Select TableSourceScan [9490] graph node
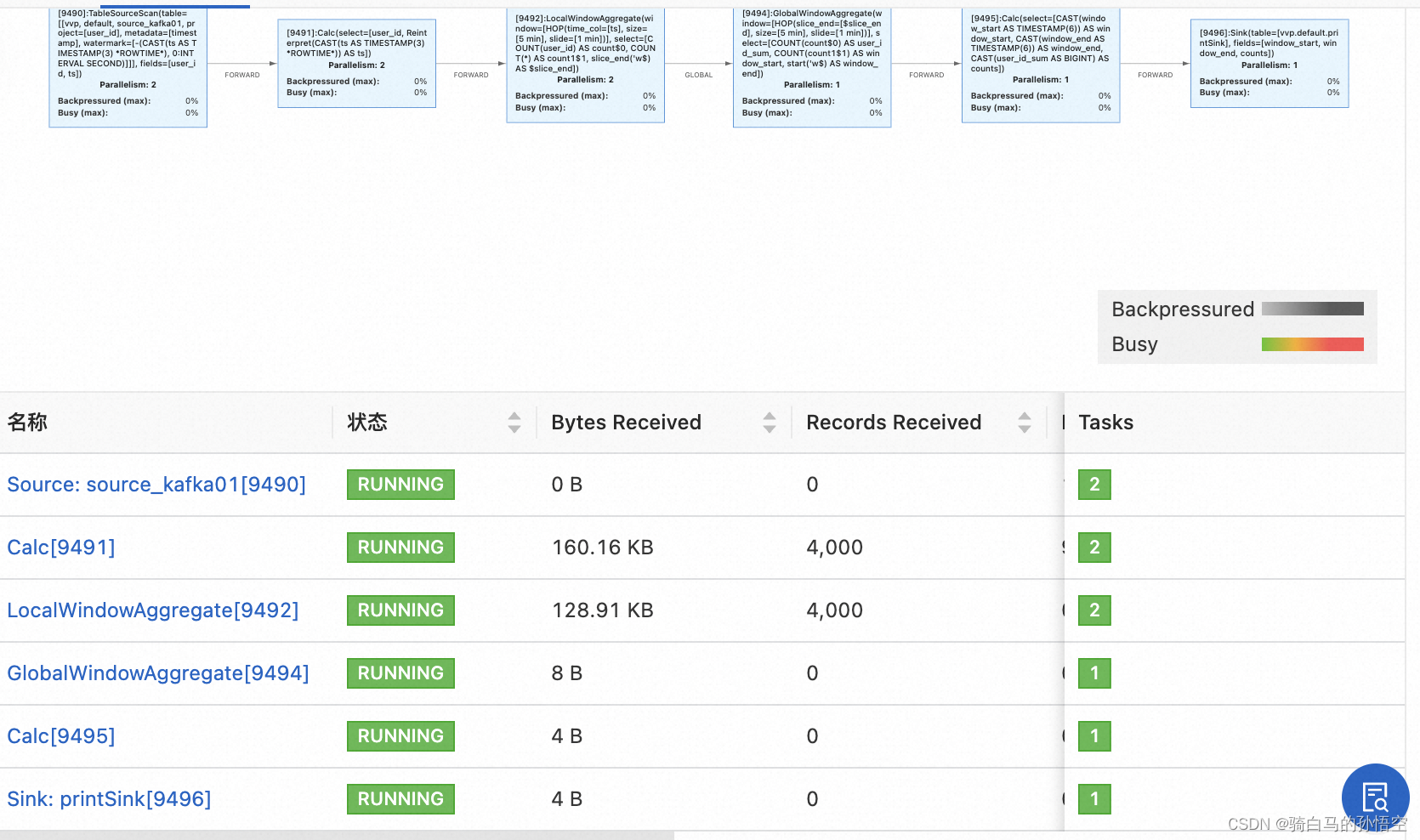Screen dimensions: 1420x840 click(128, 67)
